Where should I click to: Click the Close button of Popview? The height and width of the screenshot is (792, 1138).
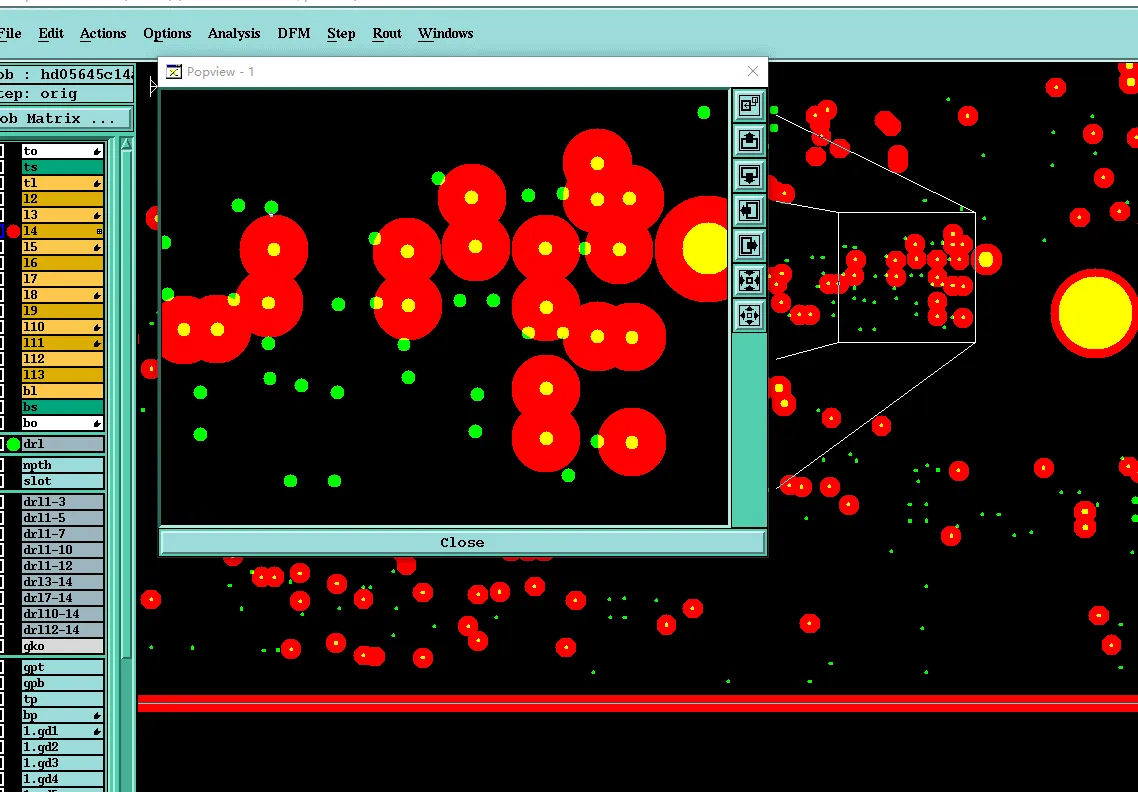(462, 542)
